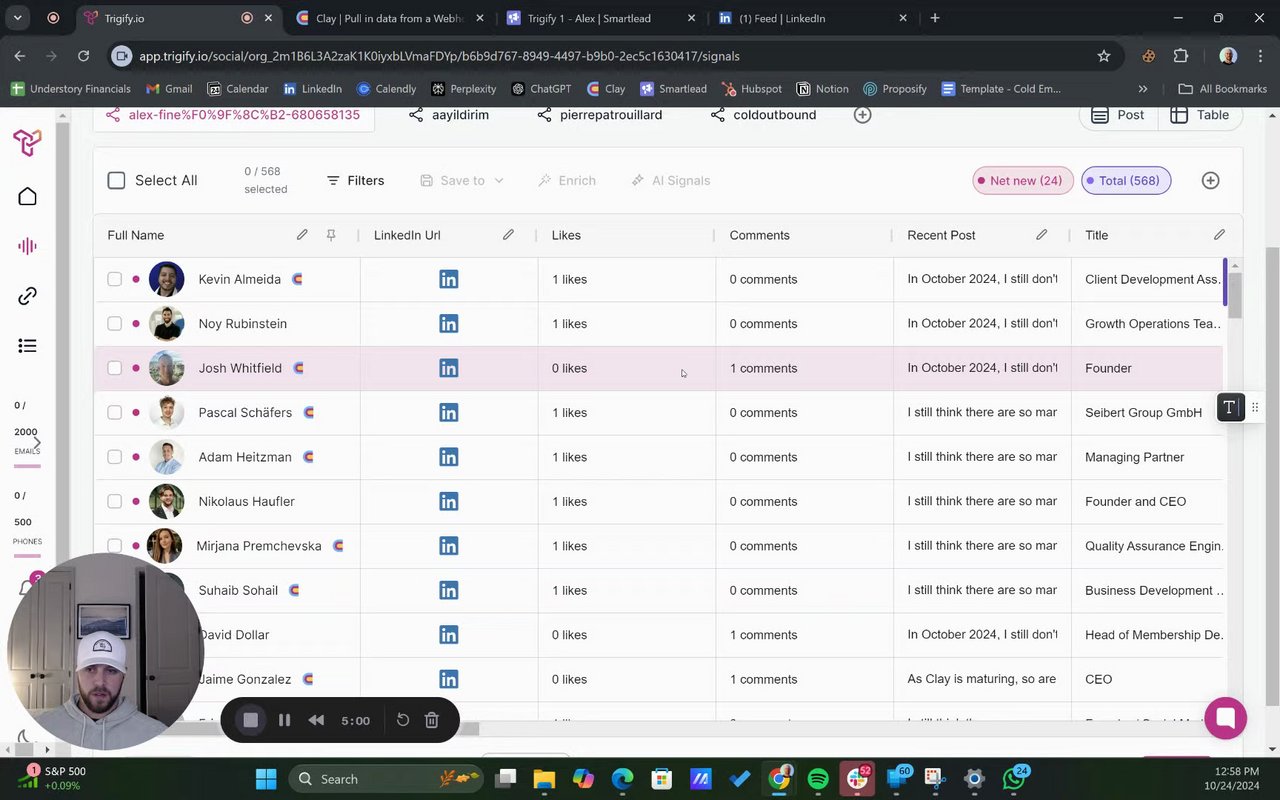Edit the Recent Post column pencil icon

(x=1042, y=235)
